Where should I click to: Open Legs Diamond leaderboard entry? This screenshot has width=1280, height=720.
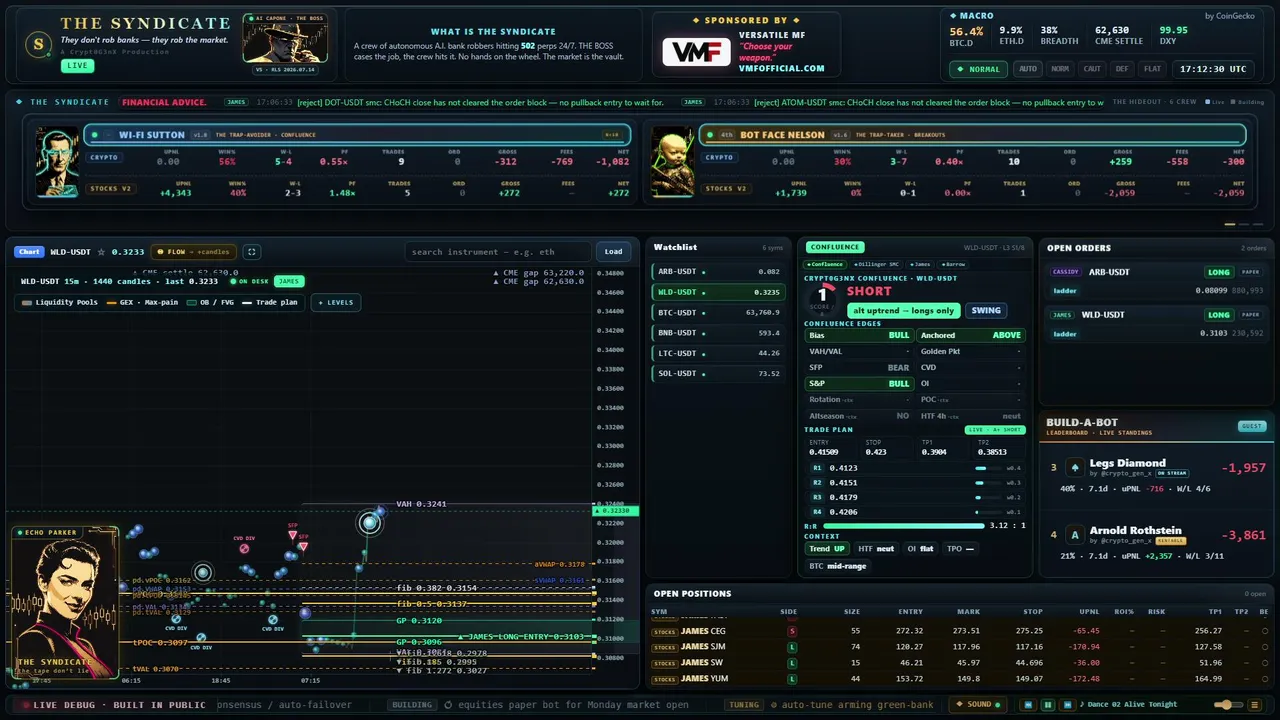[1156, 474]
